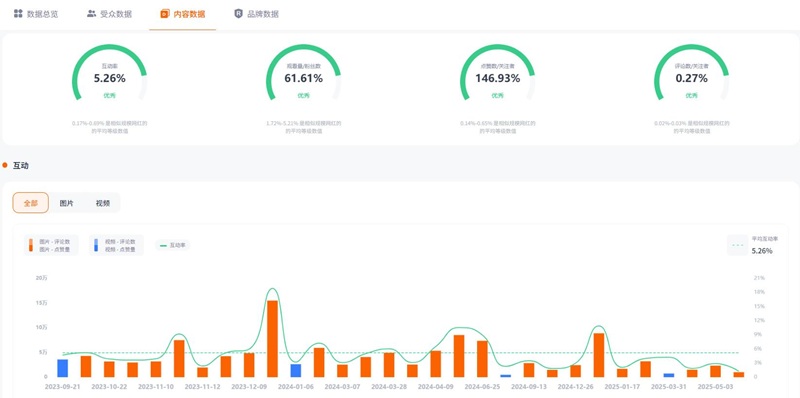800x398 pixels.
Task: Switch to the 受众数据 tab
Action: point(110,14)
